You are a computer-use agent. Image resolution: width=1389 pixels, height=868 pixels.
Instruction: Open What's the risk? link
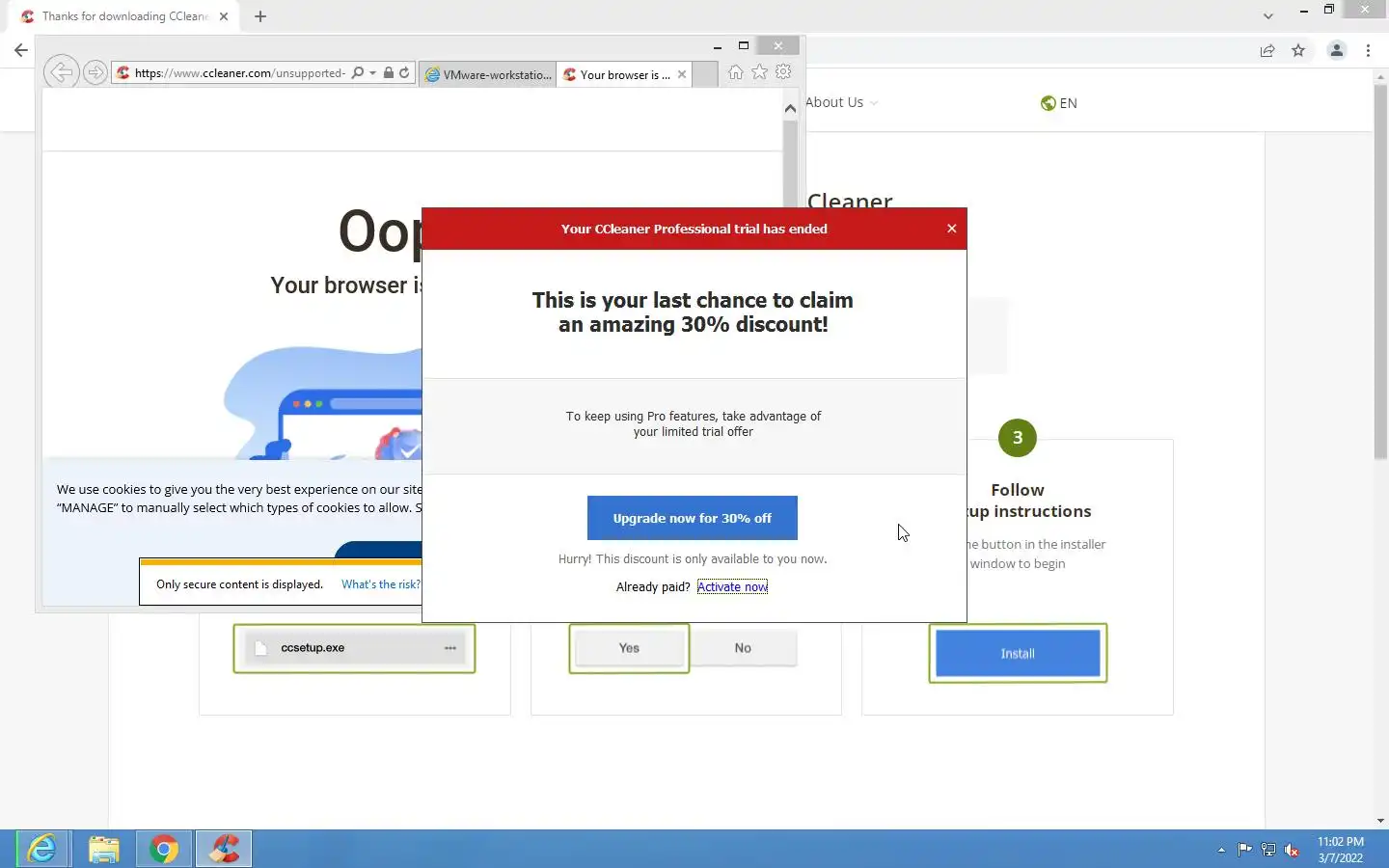(381, 584)
